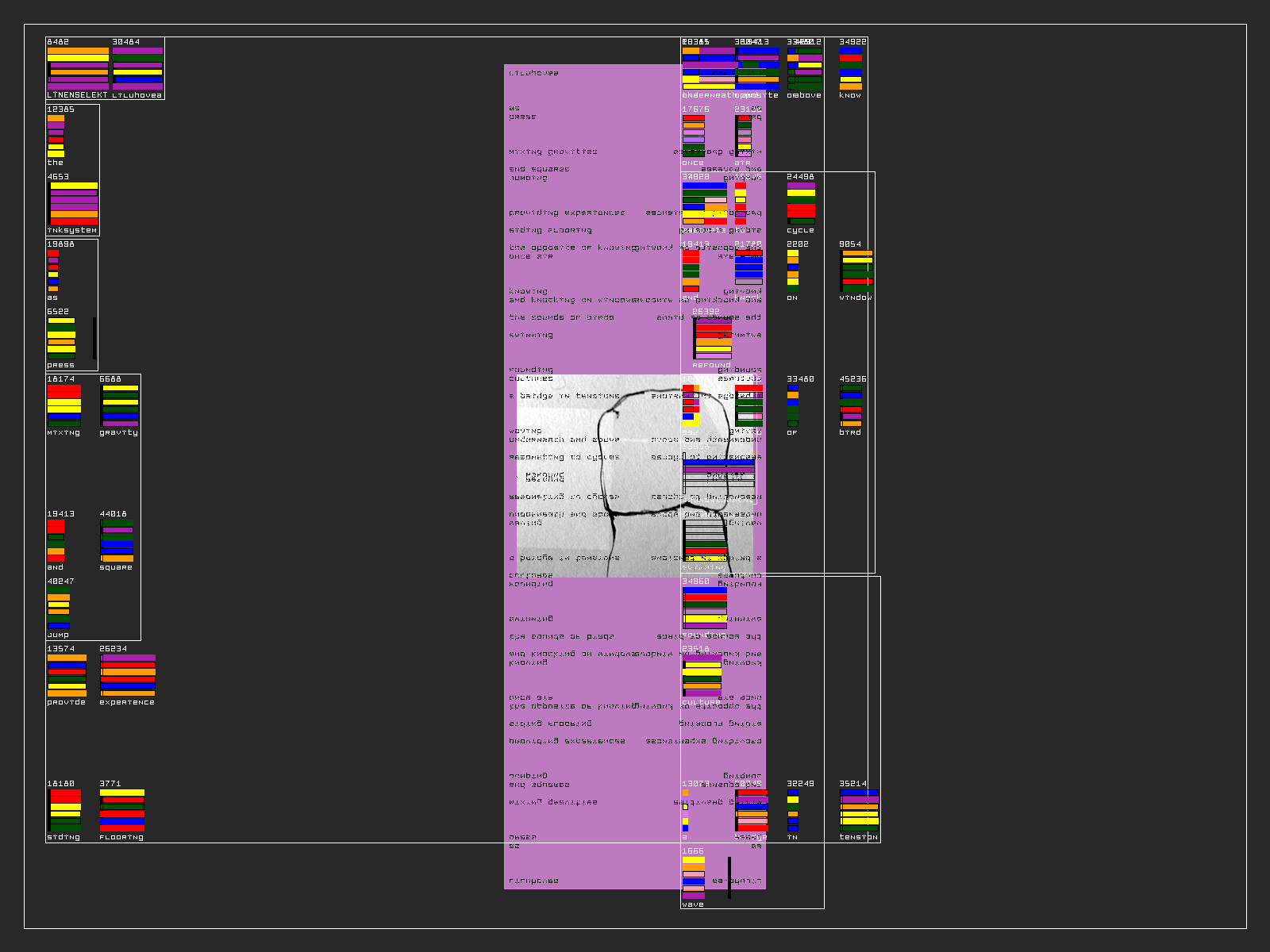1270x952 pixels.
Task: Select the Liluhovea striped block
Action: 137,68
